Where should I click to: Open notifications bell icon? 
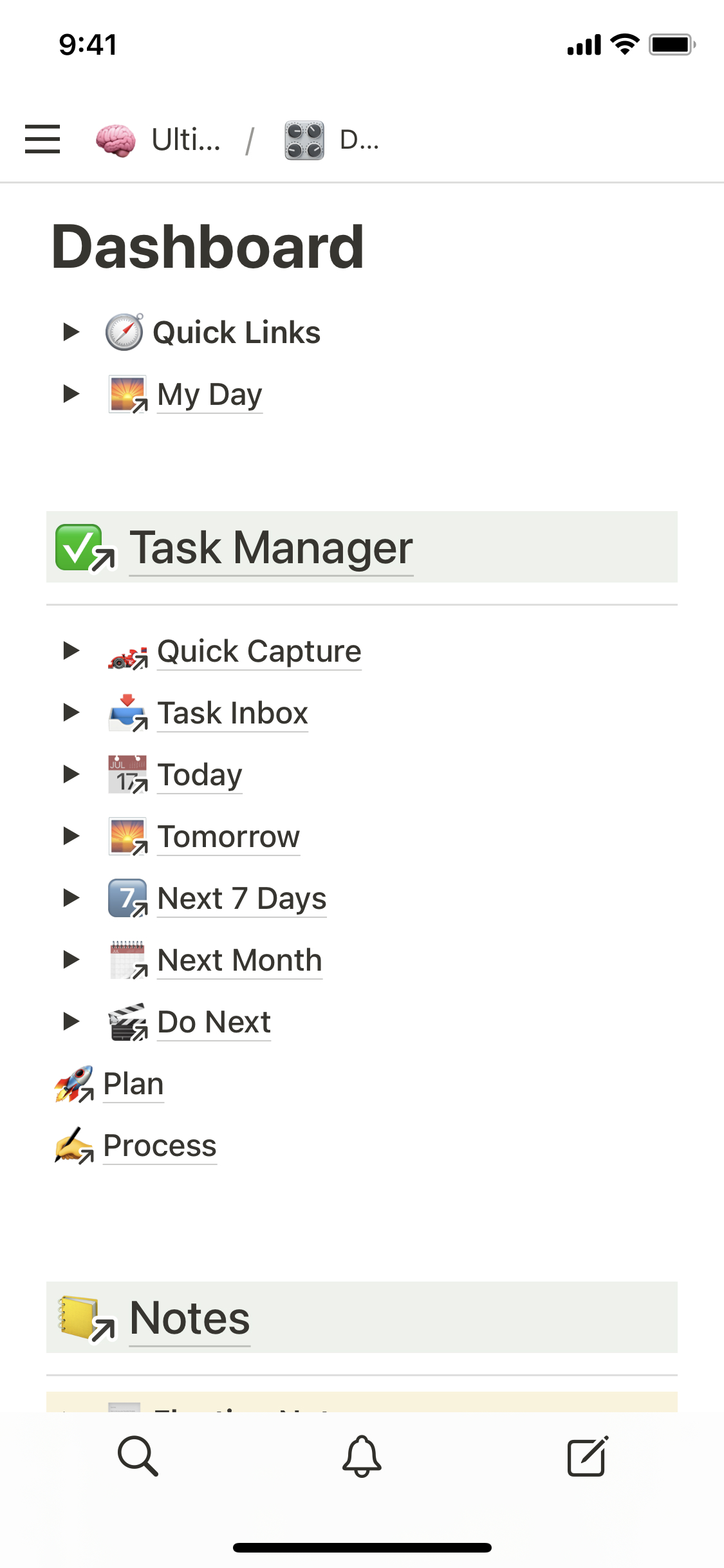[x=362, y=1455]
